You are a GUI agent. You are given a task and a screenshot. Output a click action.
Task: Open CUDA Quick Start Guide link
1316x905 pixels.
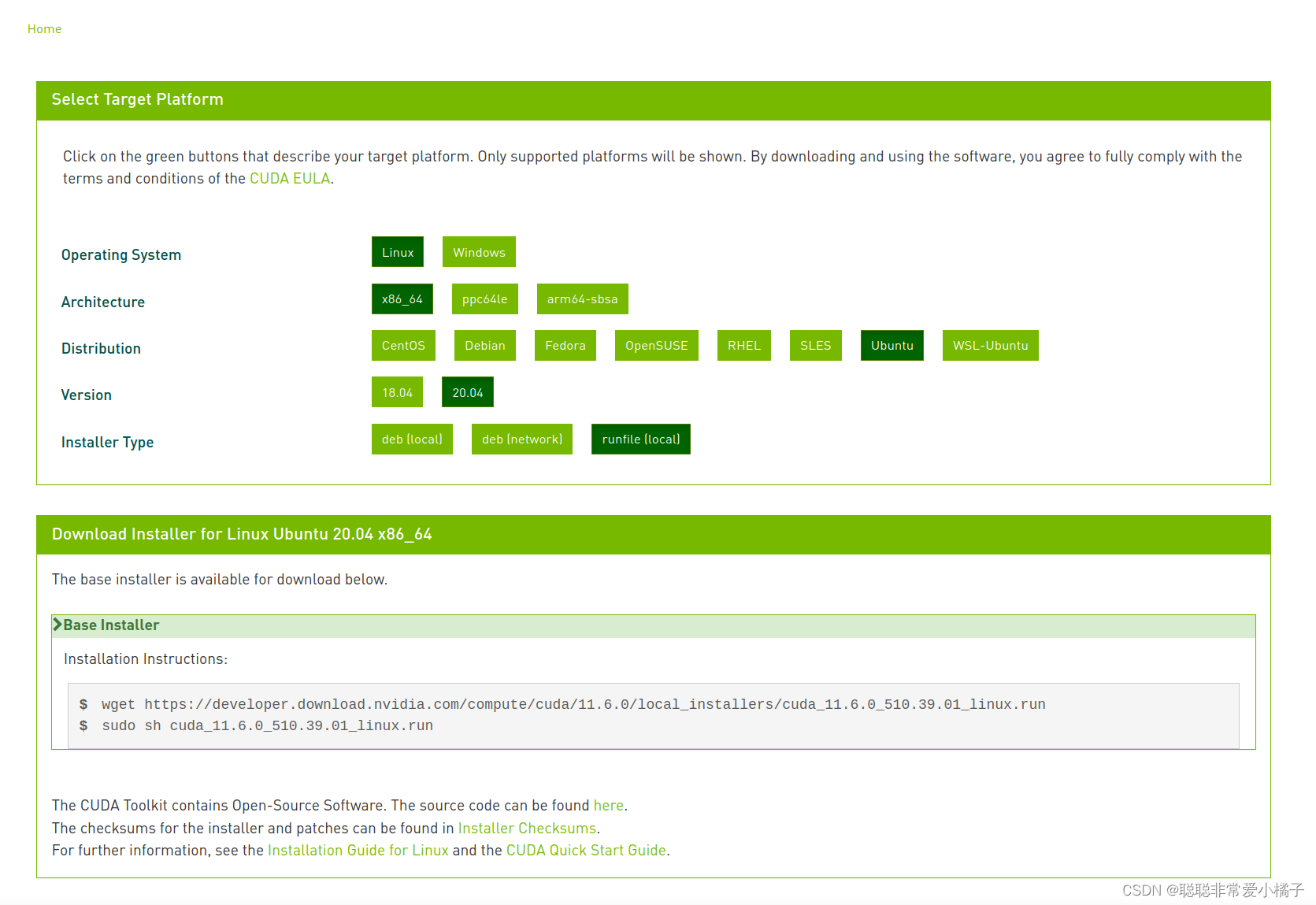tap(587, 851)
